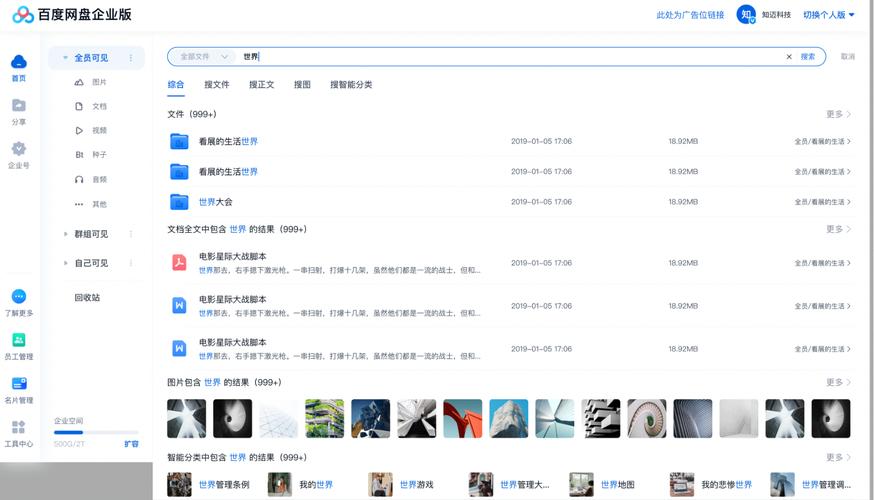This screenshot has height=500, width=874.
Task: Open the 工具中心 grid icon
Action: pyautogui.click(x=19, y=427)
